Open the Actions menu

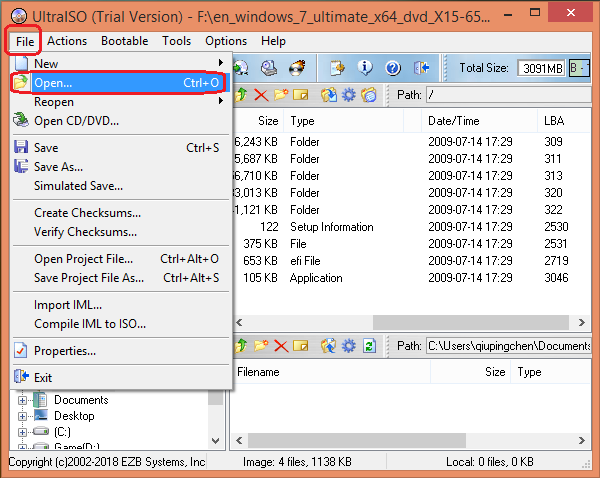[x=67, y=41]
